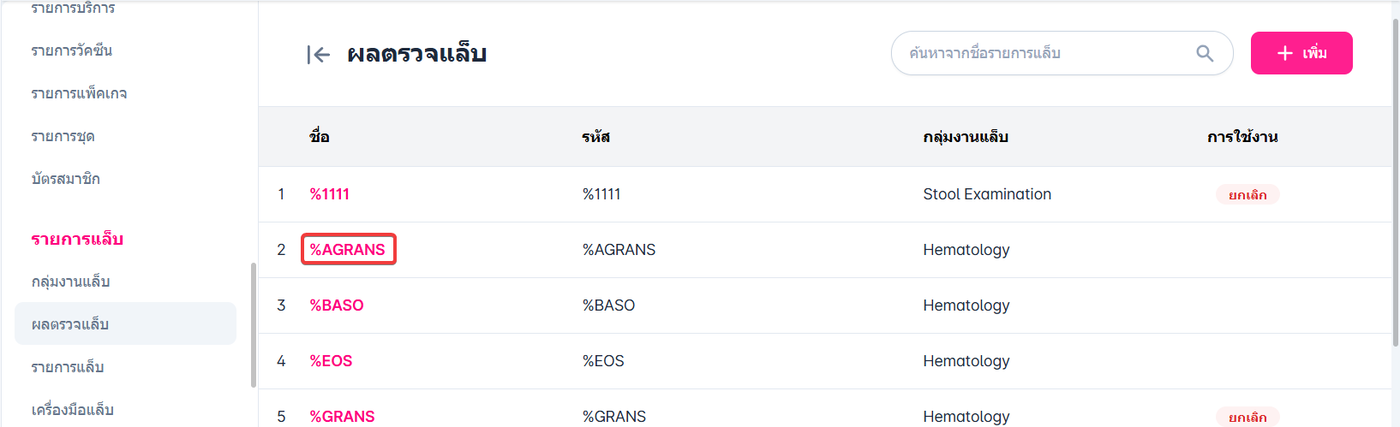The height and width of the screenshot is (427, 1400).
Task: Open the %EOS lab result link
Action: click(x=331, y=361)
